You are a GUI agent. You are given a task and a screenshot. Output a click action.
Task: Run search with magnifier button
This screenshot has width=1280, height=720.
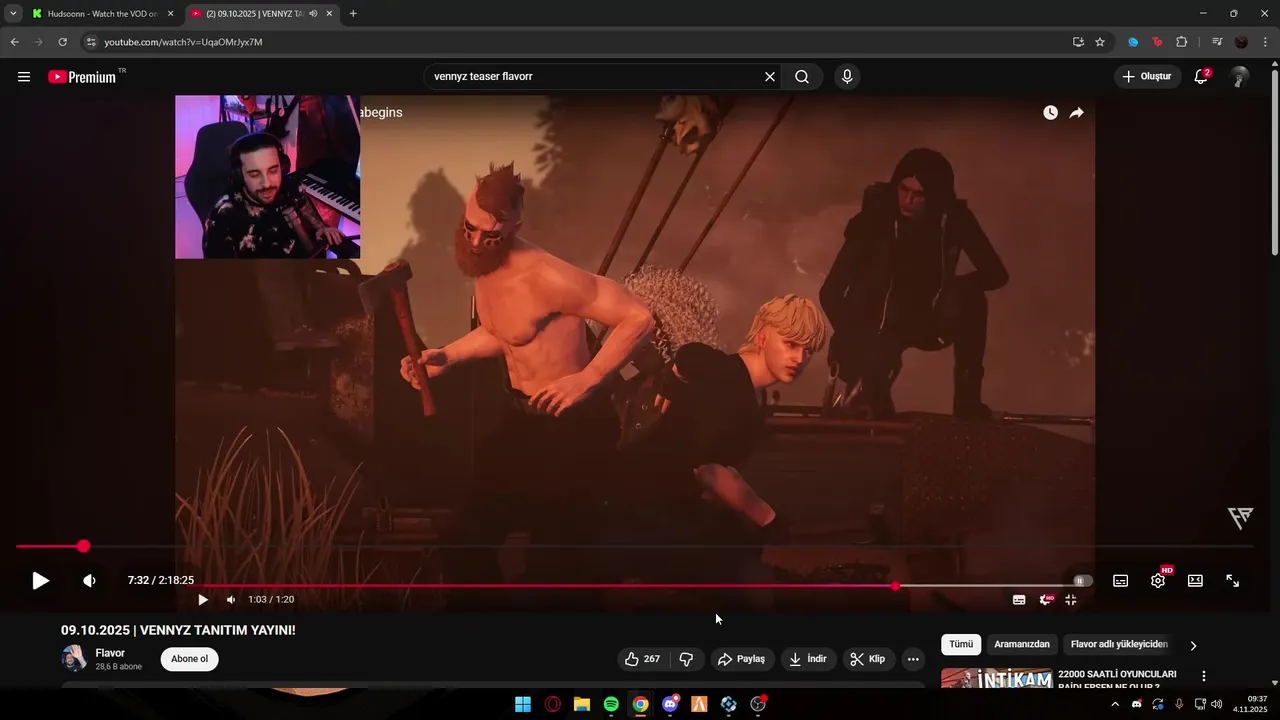(x=802, y=77)
